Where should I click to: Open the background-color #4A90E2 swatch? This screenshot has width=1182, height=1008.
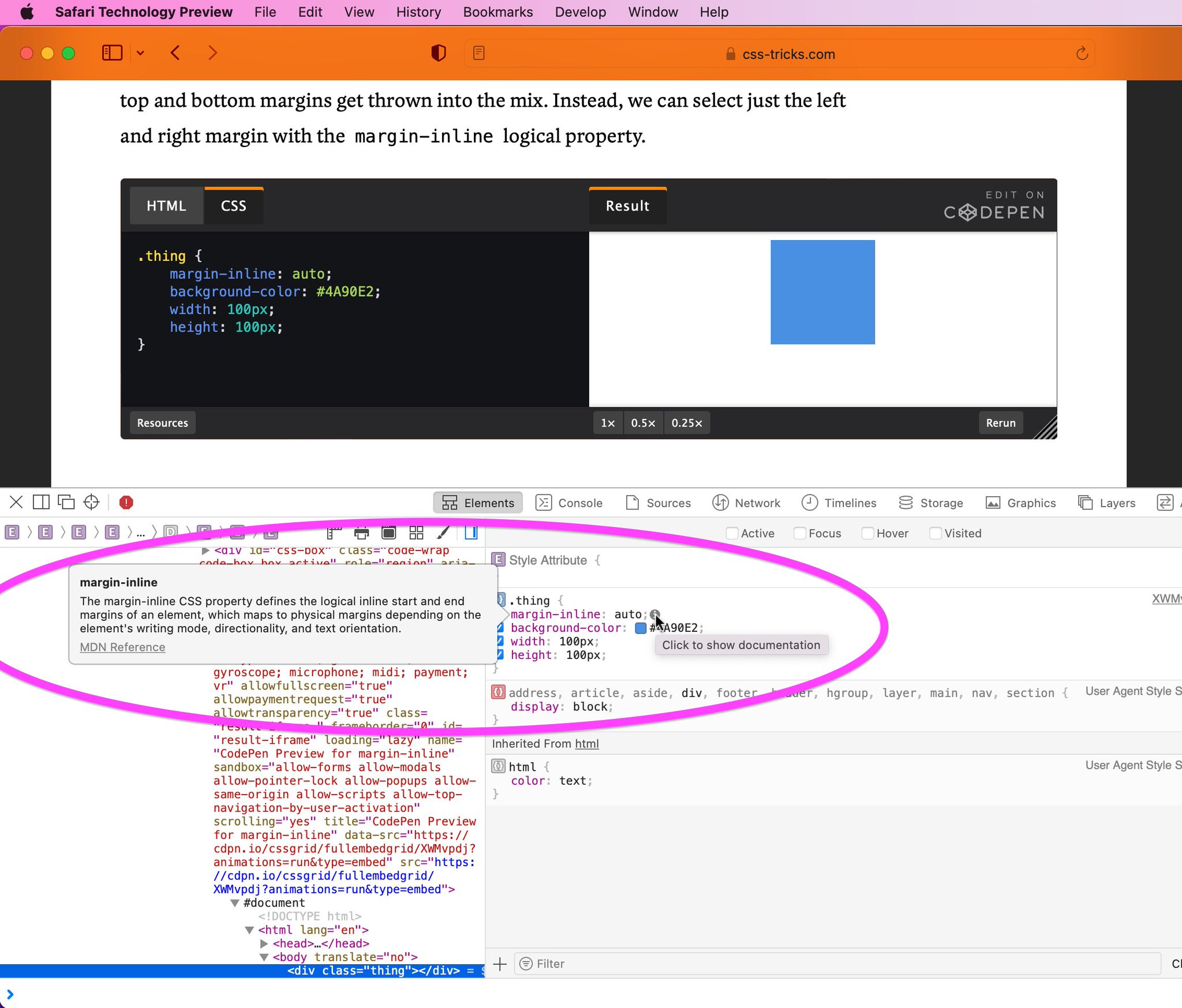click(x=640, y=628)
